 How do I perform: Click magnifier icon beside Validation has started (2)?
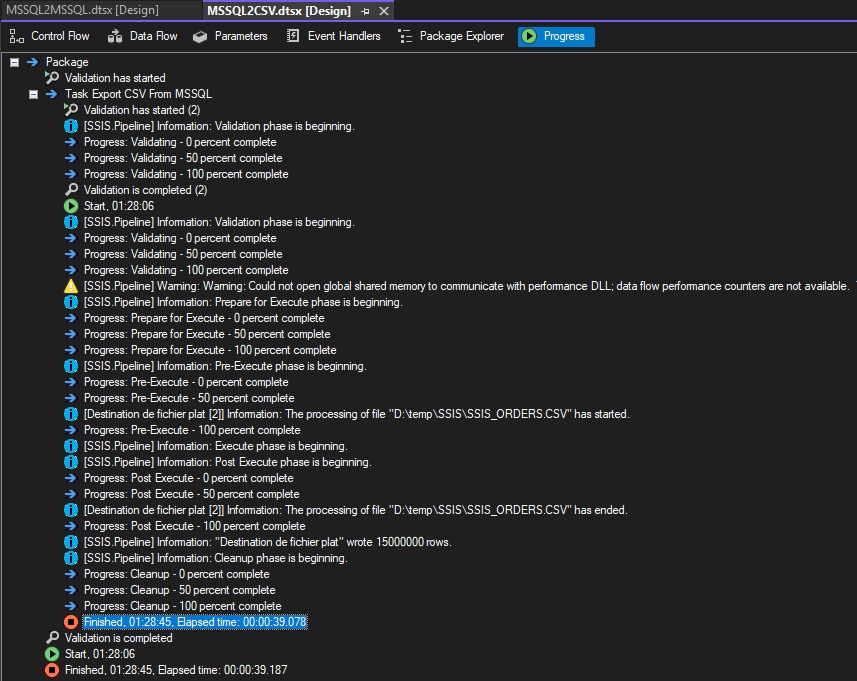tap(71, 110)
